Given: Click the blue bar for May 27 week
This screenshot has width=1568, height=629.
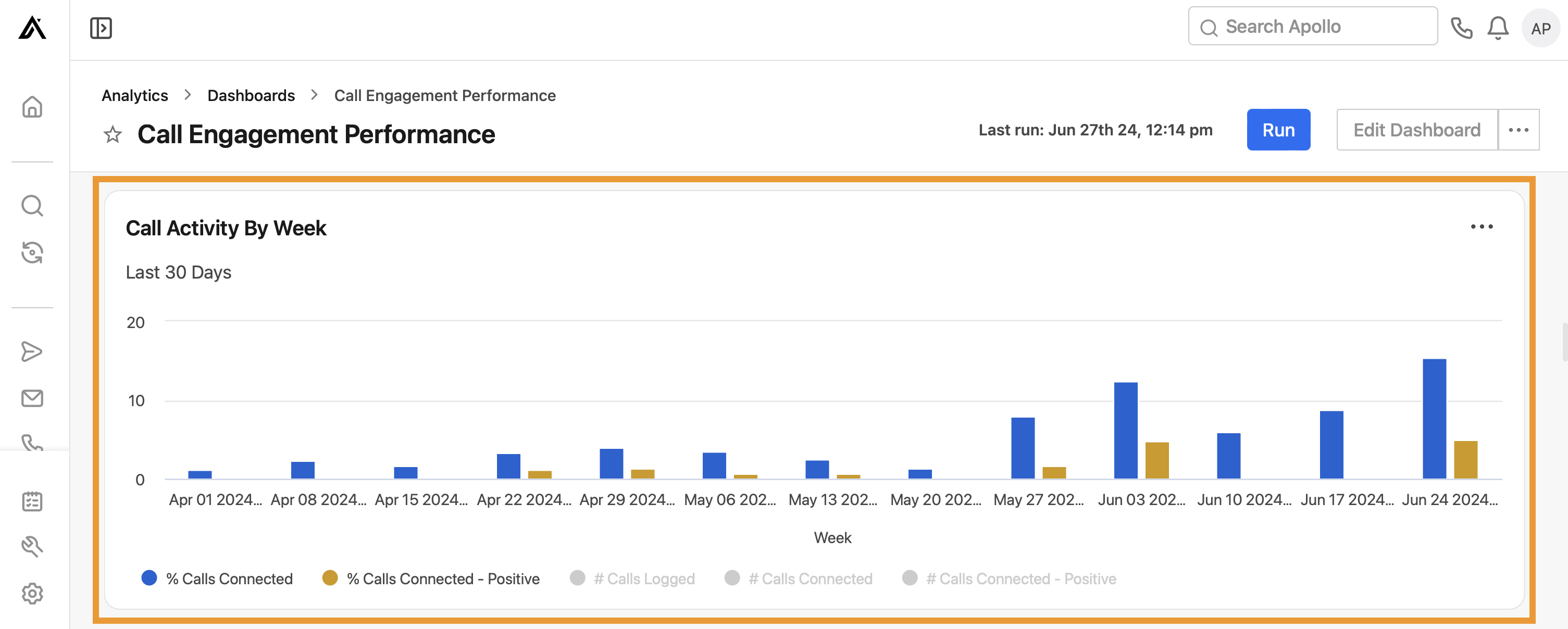Looking at the screenshot, I should 1023,448.
